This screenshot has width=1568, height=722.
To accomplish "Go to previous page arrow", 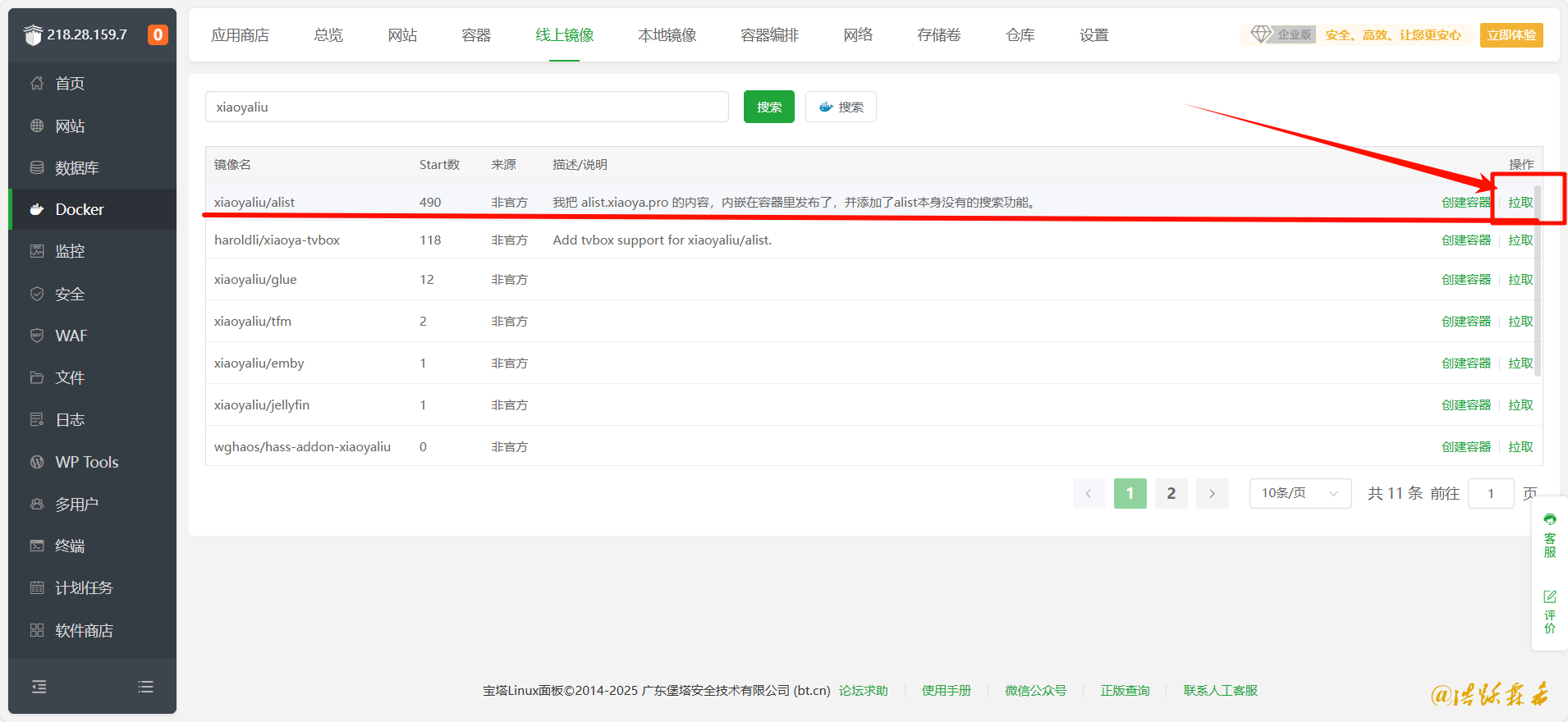I will [1089, 493].
